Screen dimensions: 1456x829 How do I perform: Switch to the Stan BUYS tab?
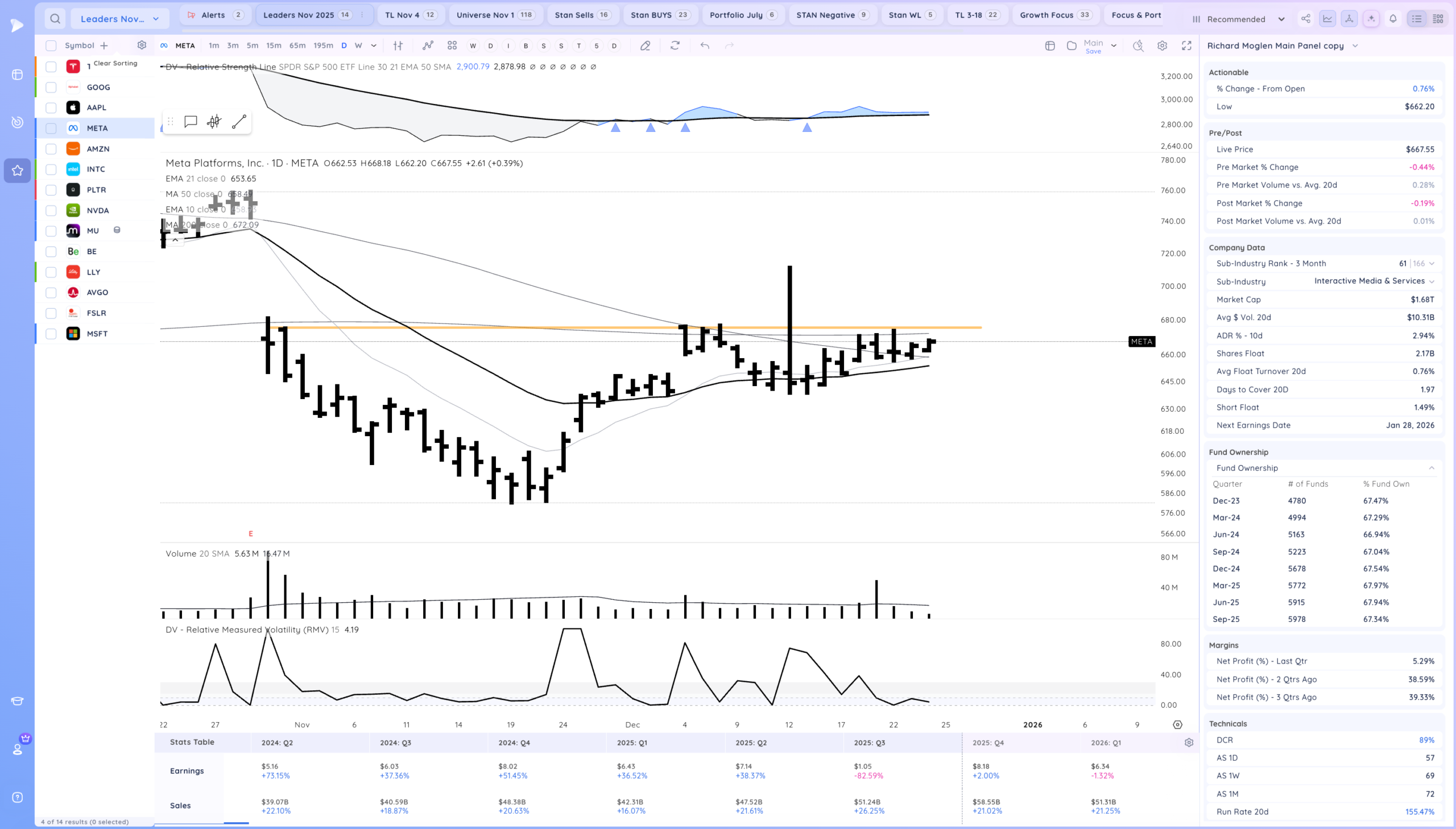pyautogui.click(x=659, y=15)
